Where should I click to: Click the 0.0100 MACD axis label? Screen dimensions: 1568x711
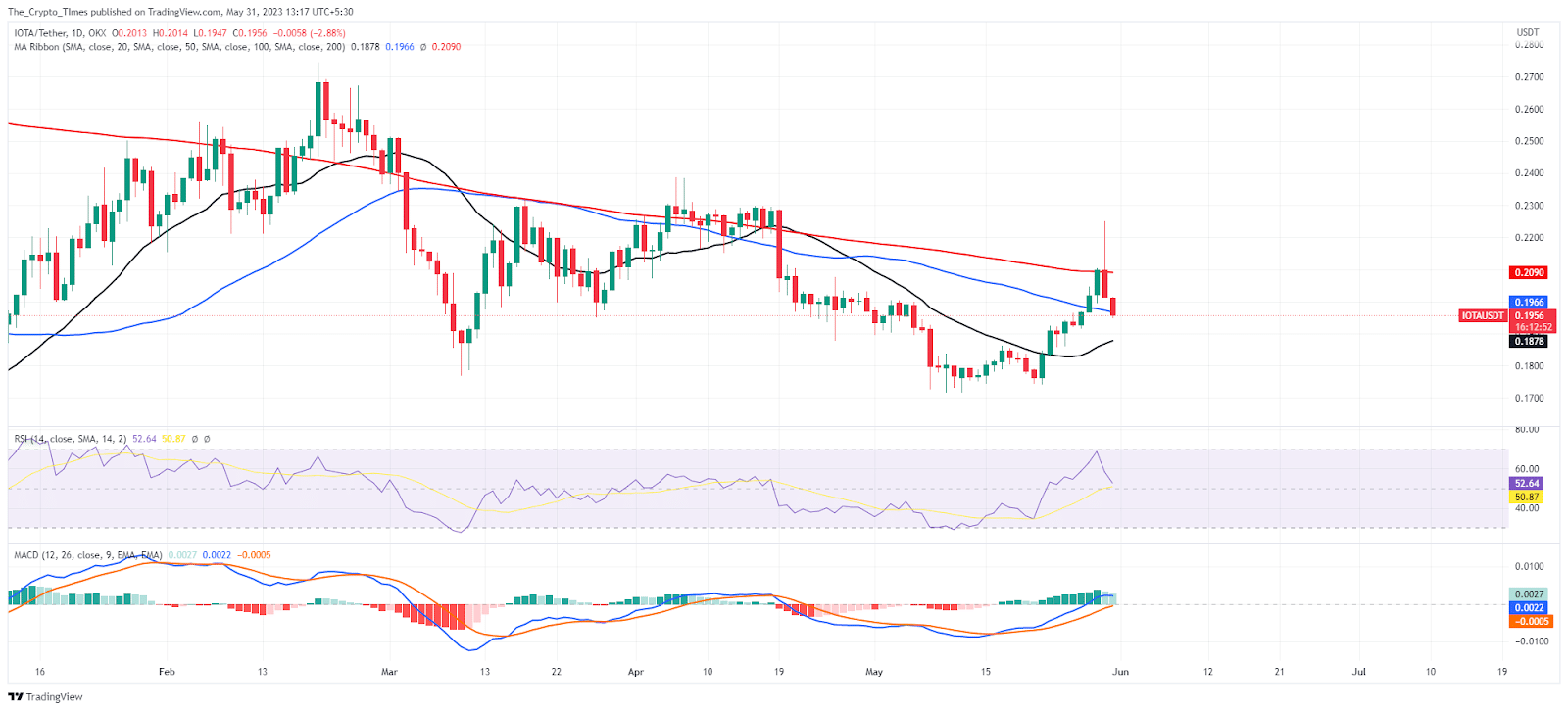pos(1530,567)
